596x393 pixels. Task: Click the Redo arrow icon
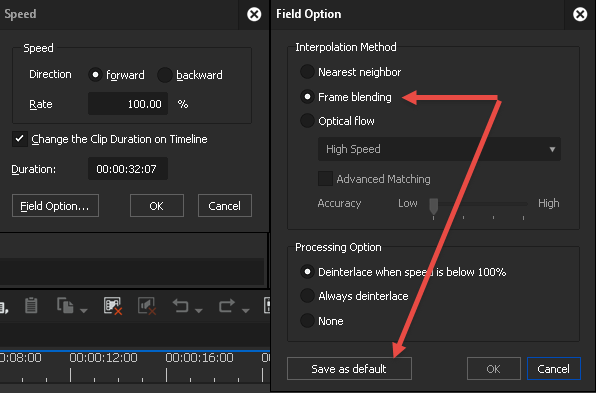pos(227,305)
